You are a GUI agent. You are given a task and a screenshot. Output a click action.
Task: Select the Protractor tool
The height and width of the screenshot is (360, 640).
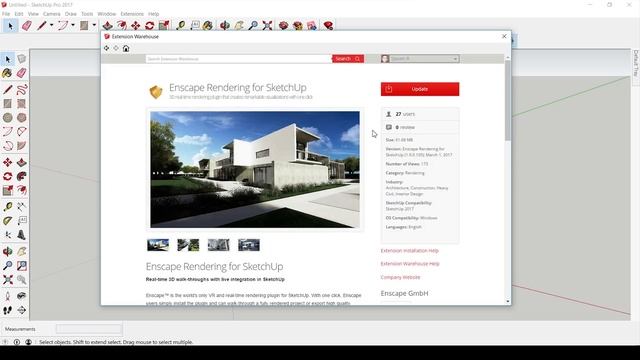pos(8,221)
